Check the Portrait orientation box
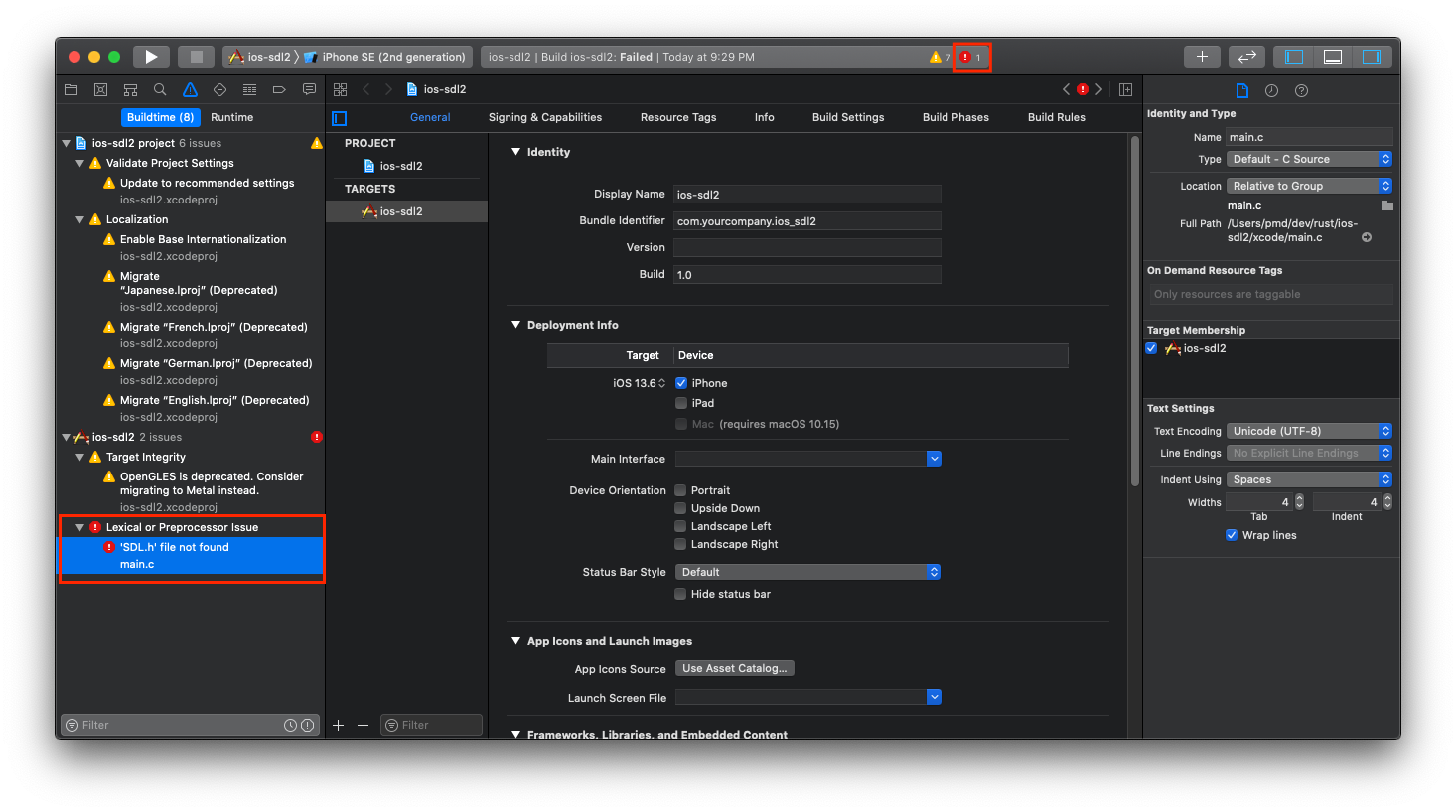 (x=681, y=490)
